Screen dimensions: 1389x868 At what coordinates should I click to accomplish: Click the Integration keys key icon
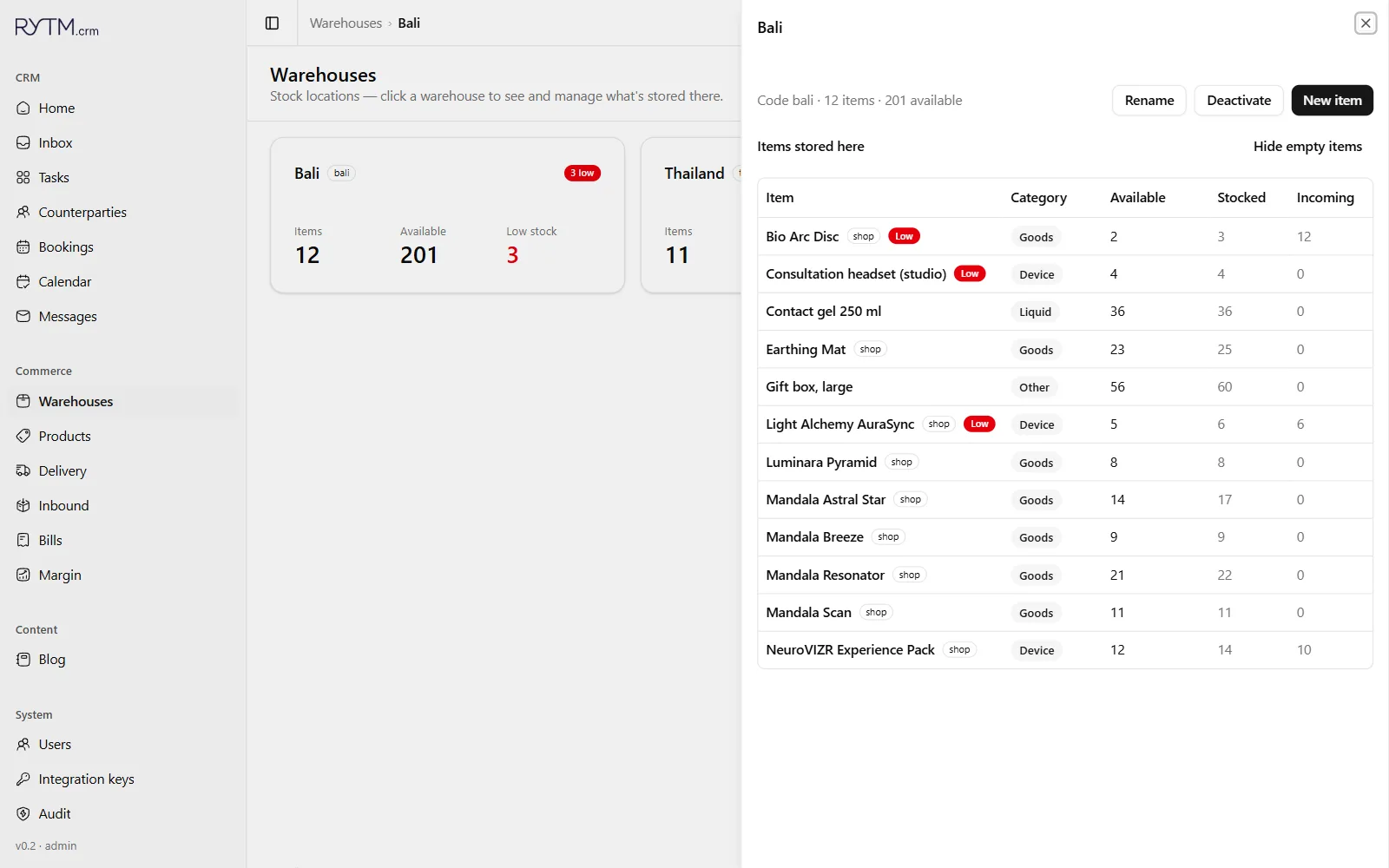(23, 779)
